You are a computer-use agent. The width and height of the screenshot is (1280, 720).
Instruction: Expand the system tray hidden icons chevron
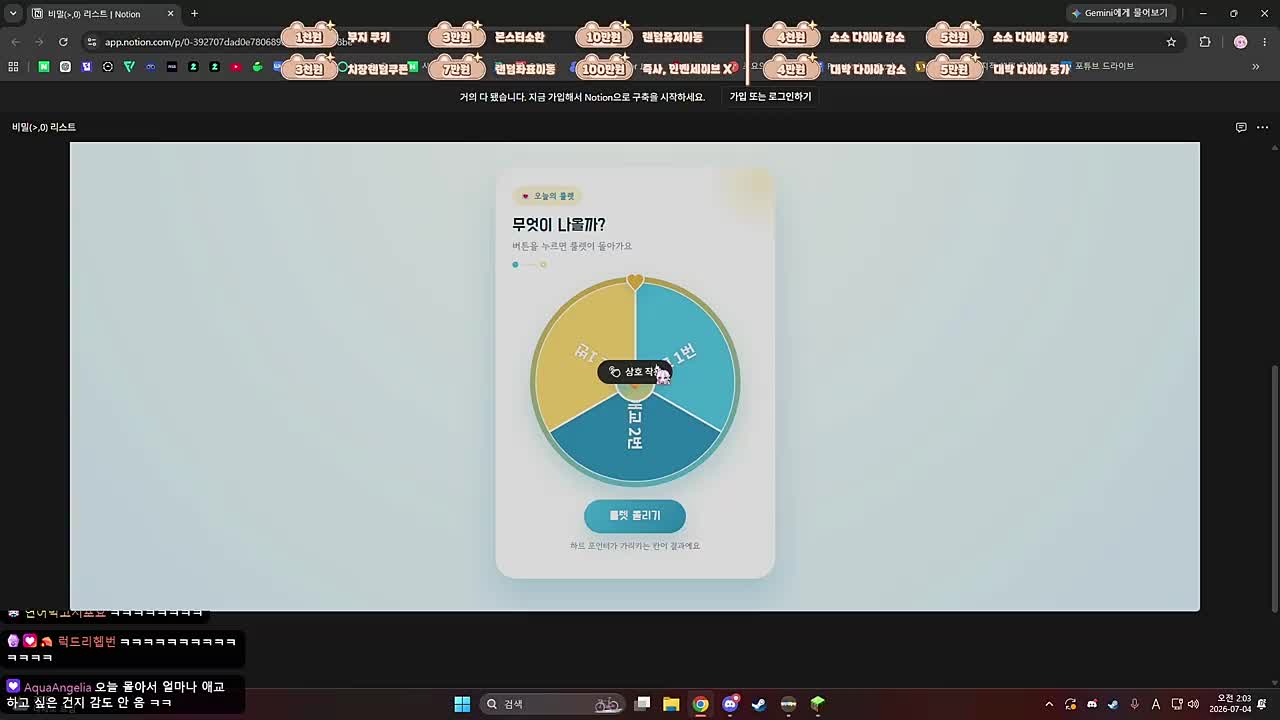(1048, 704)
